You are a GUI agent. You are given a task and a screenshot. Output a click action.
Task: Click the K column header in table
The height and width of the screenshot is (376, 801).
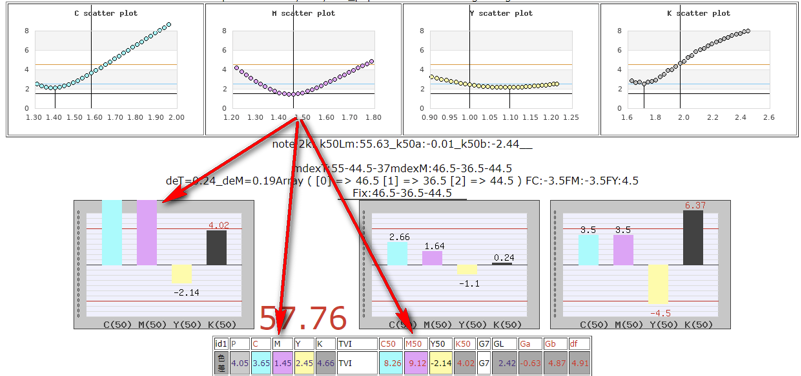pos(325,344)
